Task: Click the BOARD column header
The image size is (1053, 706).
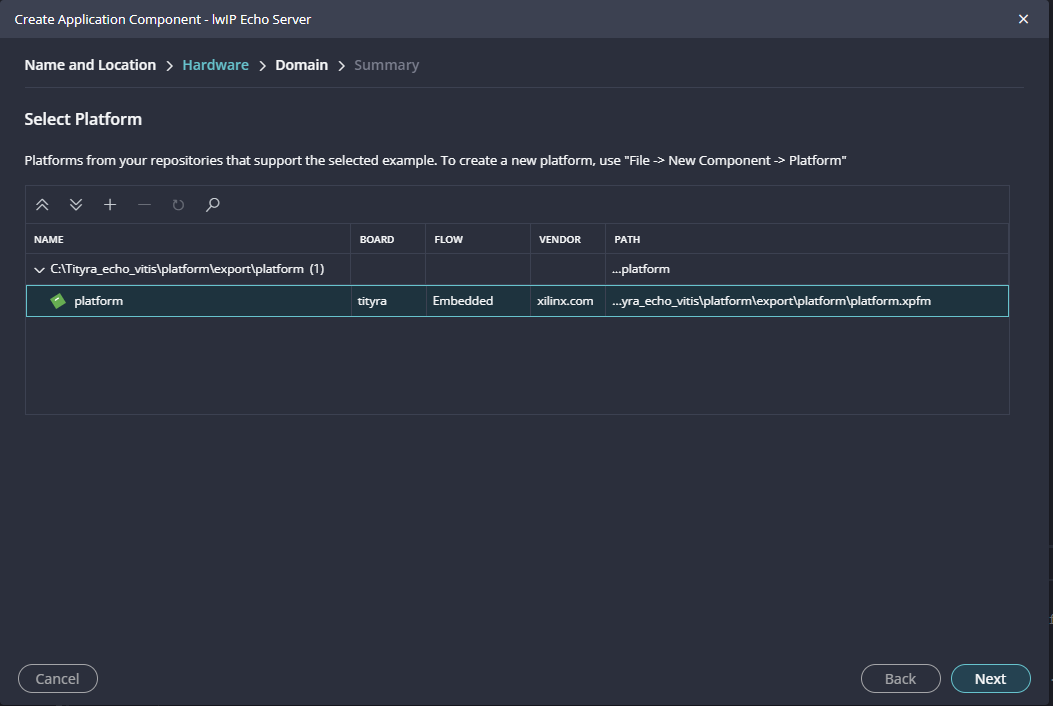Action: pos(377,240)
